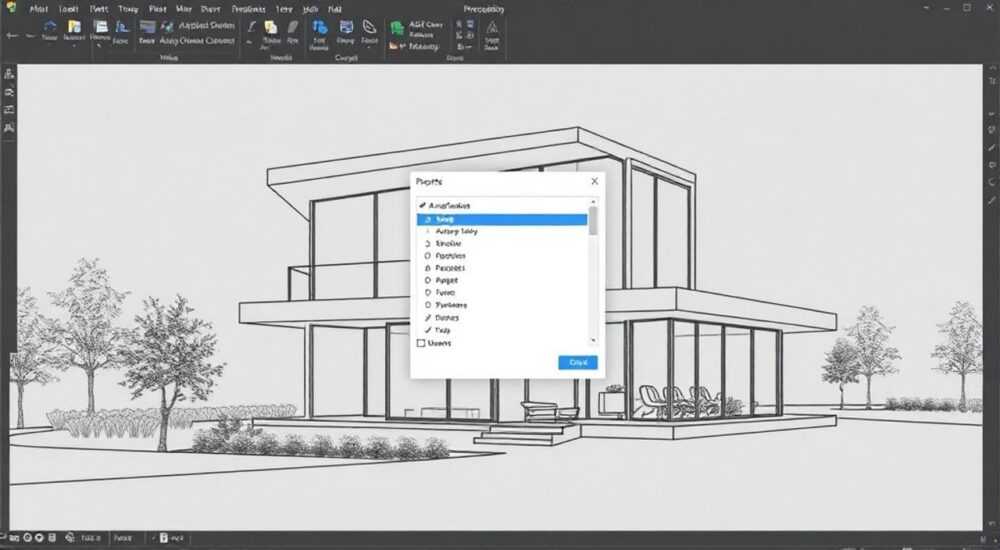Click the yellow document icon in the ribbon

coord(75,27)
